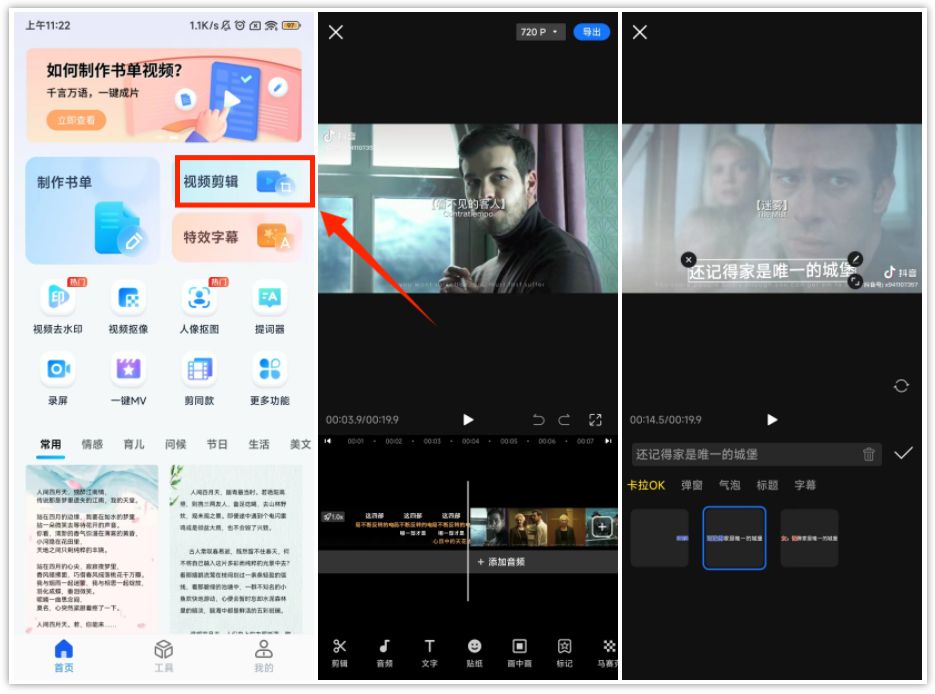Open 剪同款 template tool

point(199,379)
